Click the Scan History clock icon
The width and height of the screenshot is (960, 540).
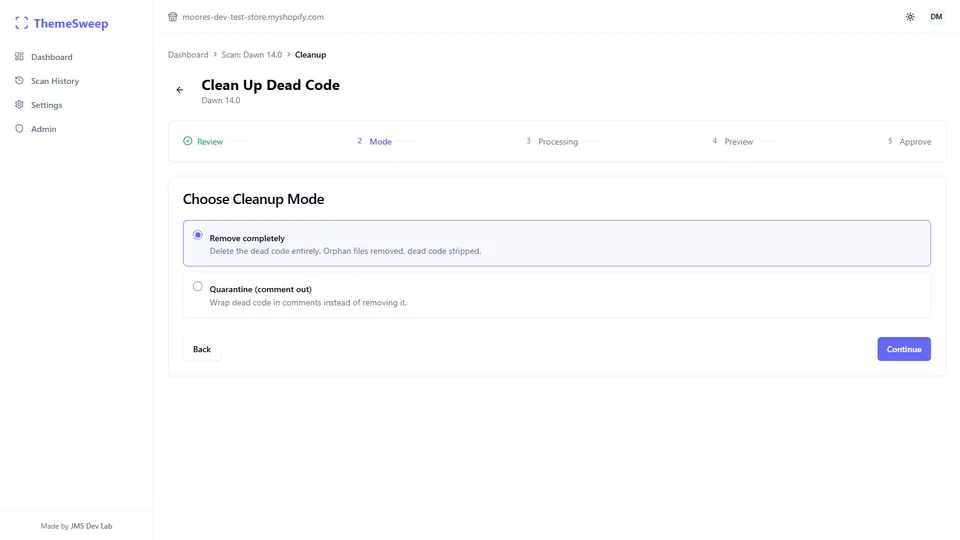click(20, 80)
